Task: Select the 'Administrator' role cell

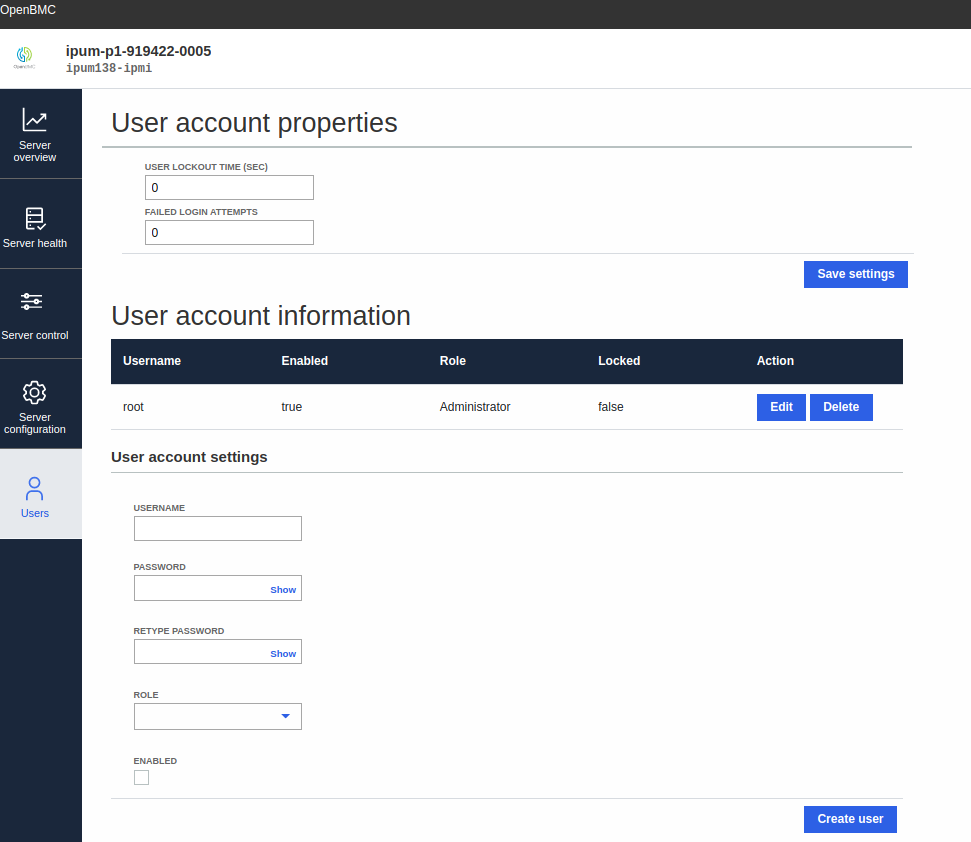Action: [475, 407]
